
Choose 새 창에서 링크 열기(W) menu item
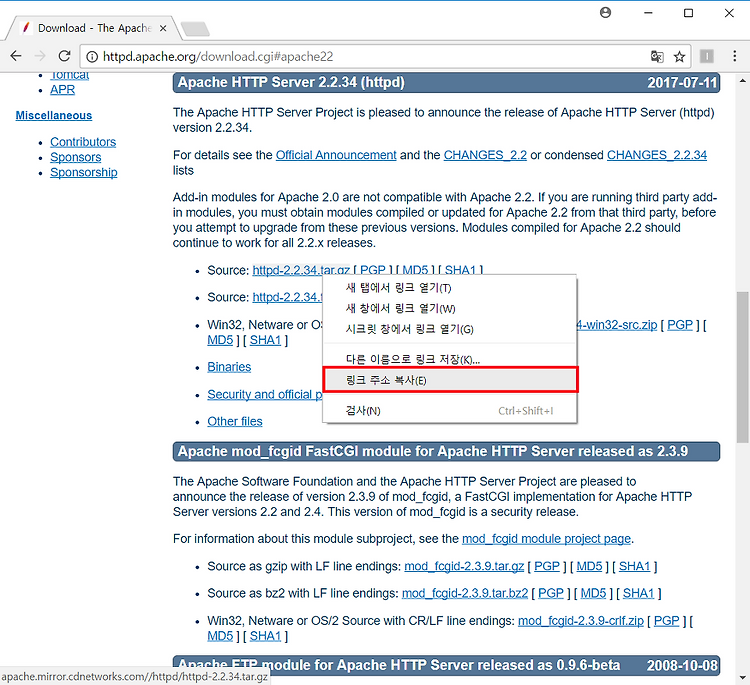pos(450,309)
